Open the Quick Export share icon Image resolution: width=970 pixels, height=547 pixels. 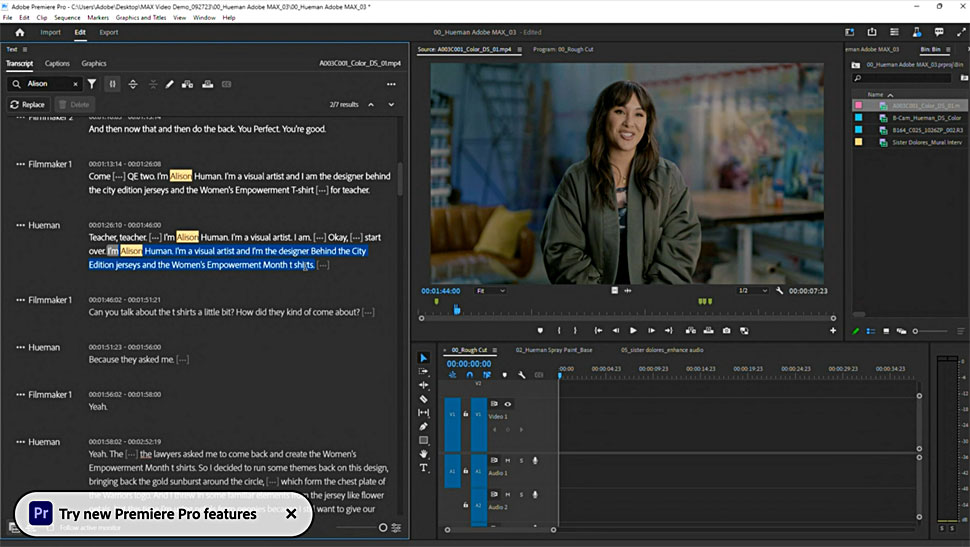pos(872,32)
